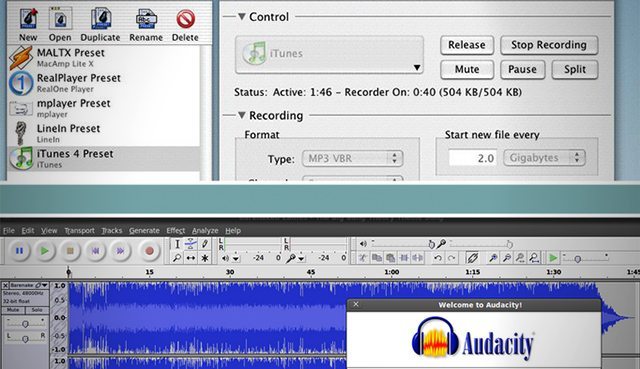This screenshot has width=640, height=369.
Task: Collapse the Control section triangle
Action: [242, 17]
